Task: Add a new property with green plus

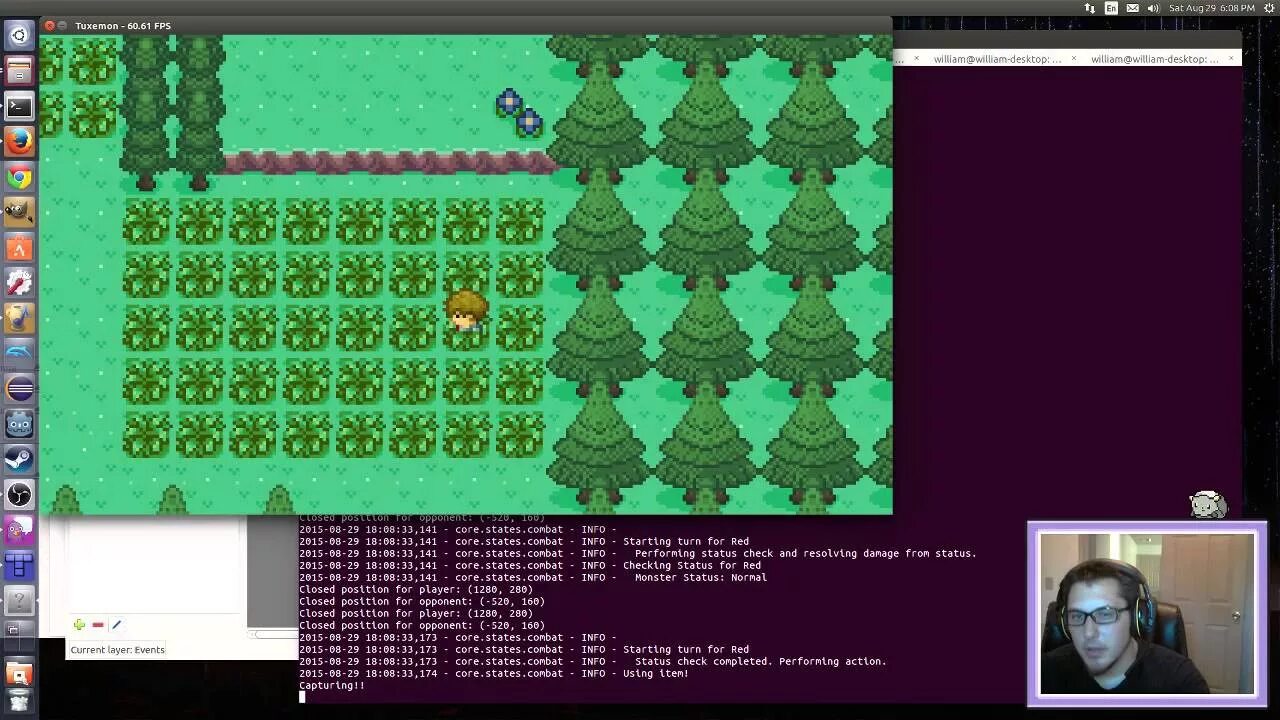Action: tap(79, 625)
